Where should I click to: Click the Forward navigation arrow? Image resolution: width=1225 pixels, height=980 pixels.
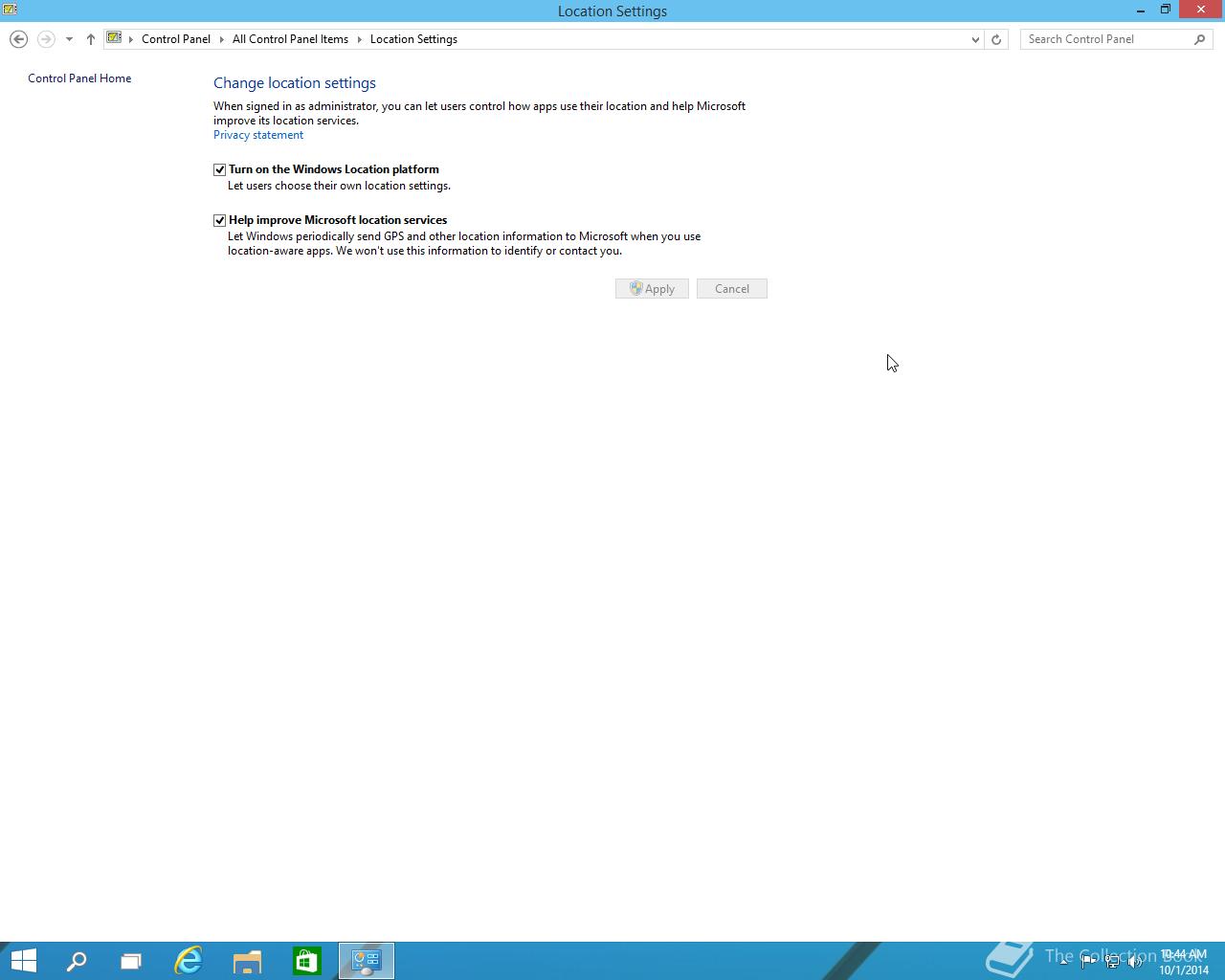point(46,39)
